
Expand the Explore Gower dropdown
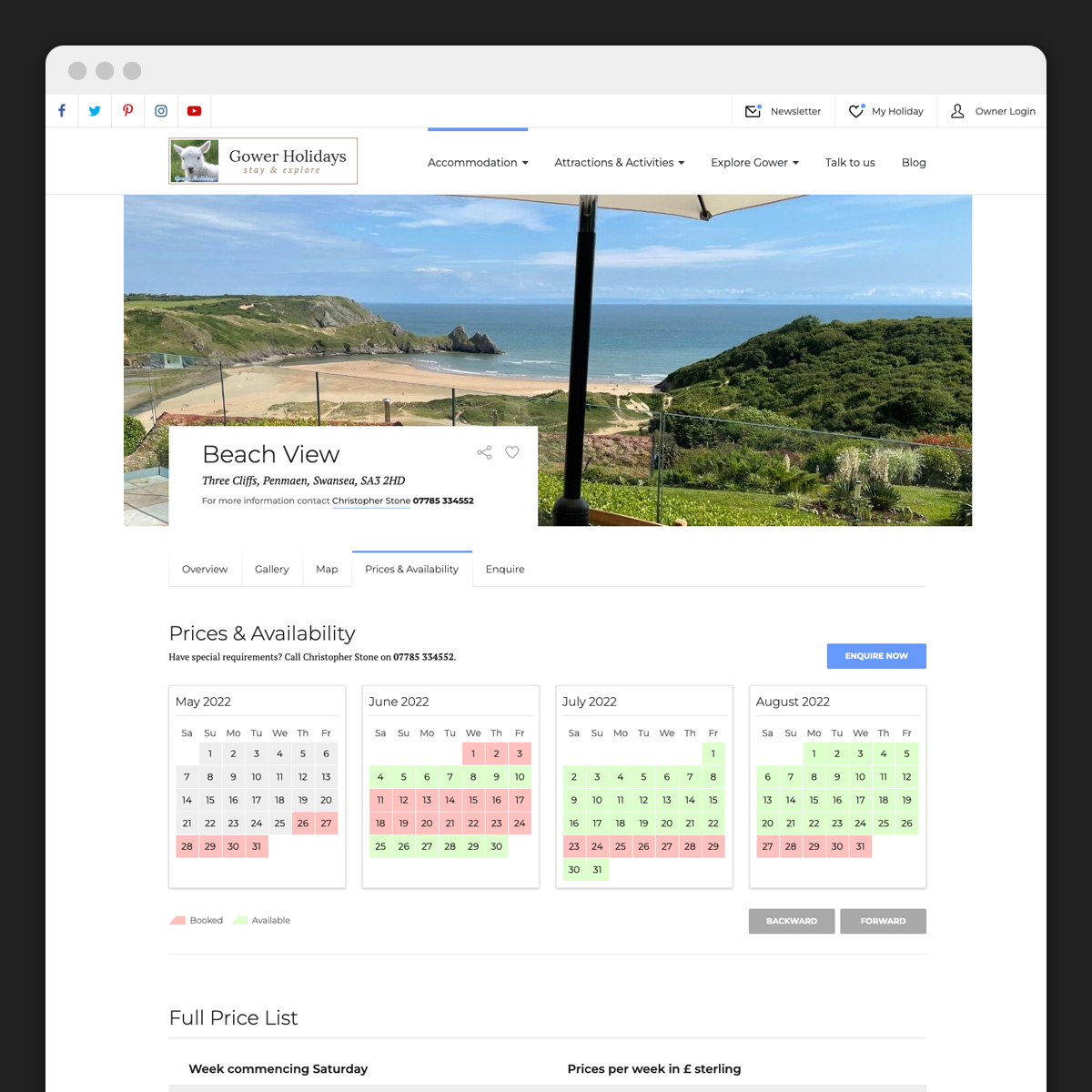(x=754, y=163)
